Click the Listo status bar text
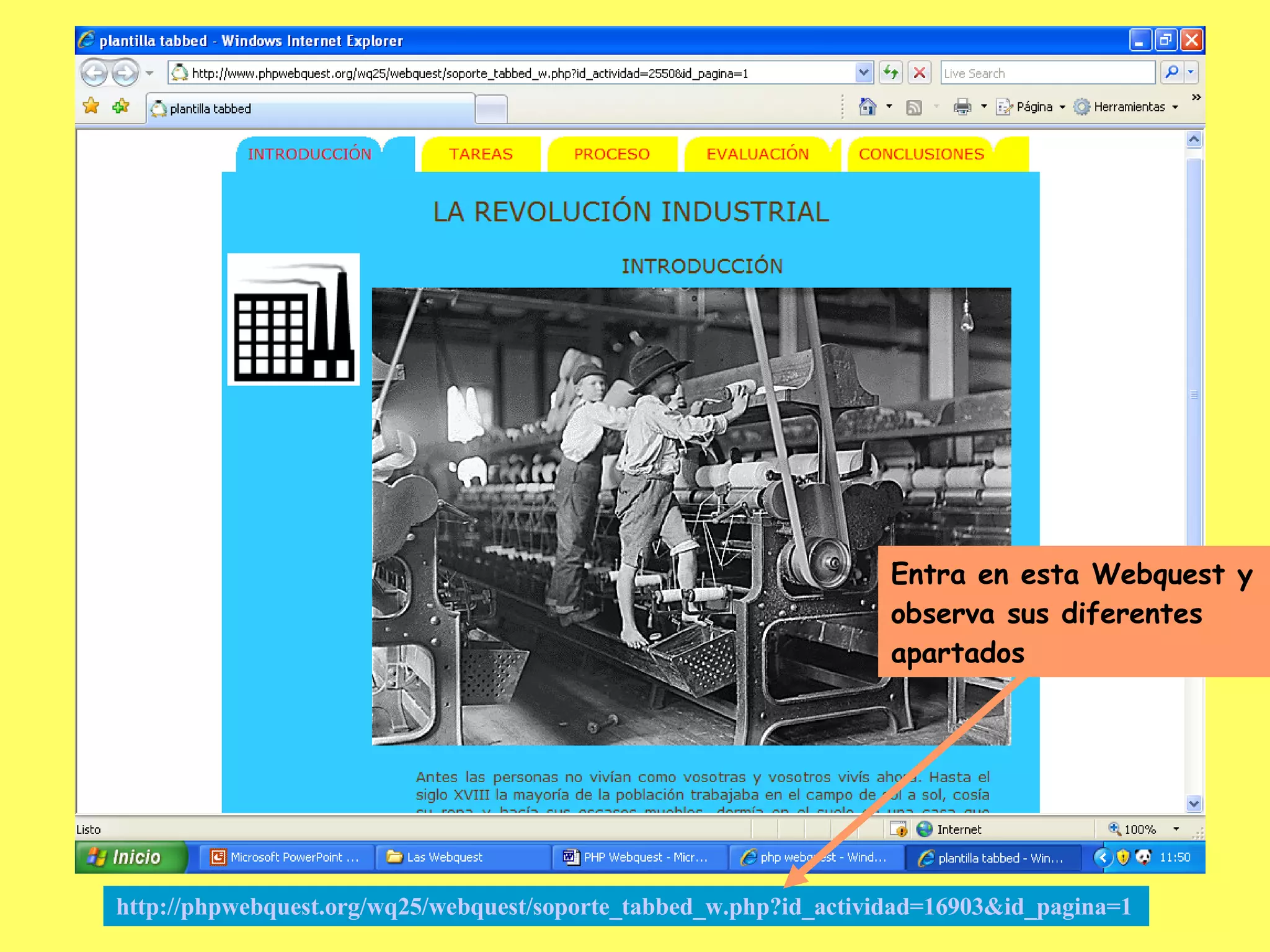This screenshot has width=1270, height=952. click(88, 829)
